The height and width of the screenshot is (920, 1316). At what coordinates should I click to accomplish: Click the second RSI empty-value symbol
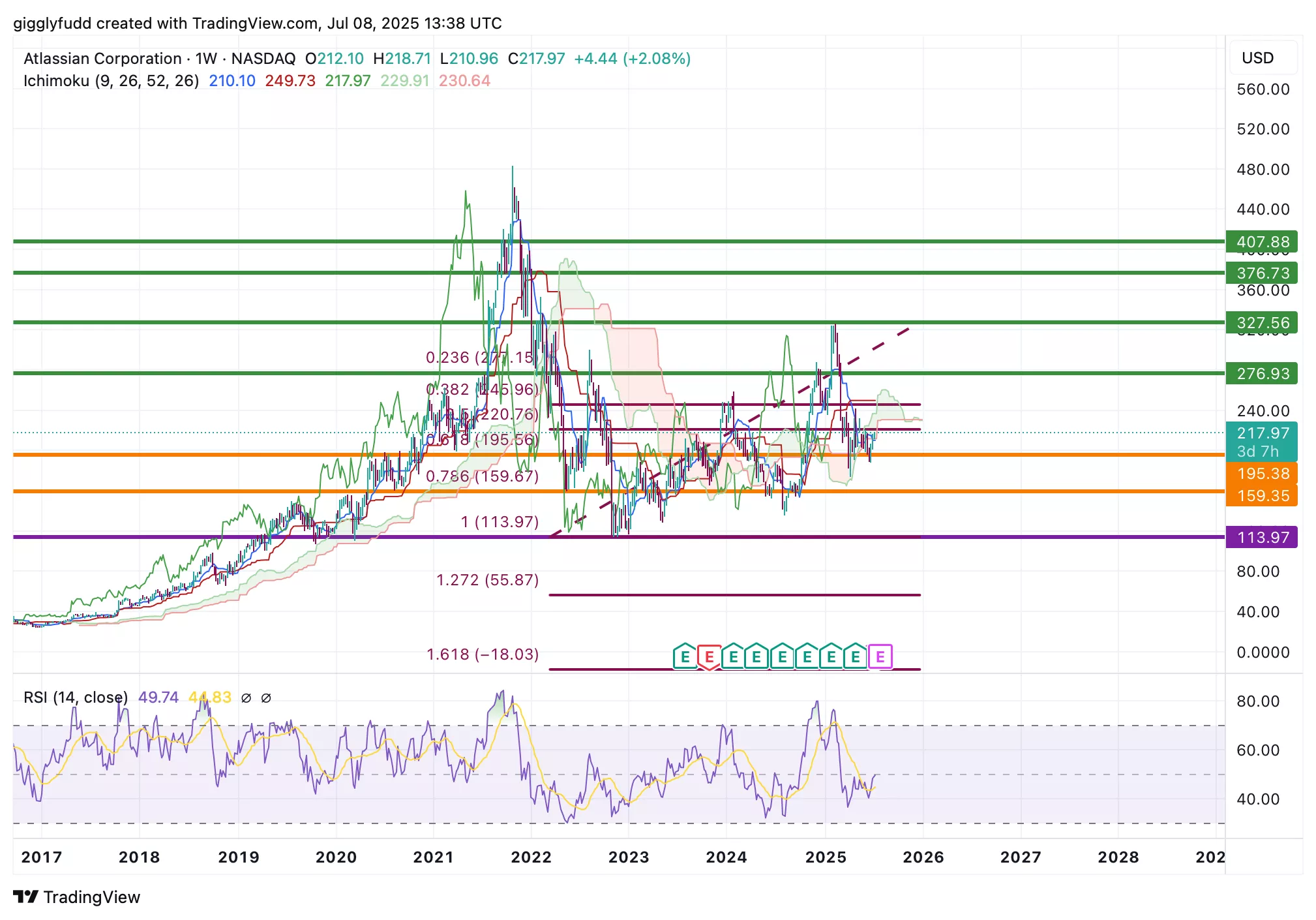point(266,698)
